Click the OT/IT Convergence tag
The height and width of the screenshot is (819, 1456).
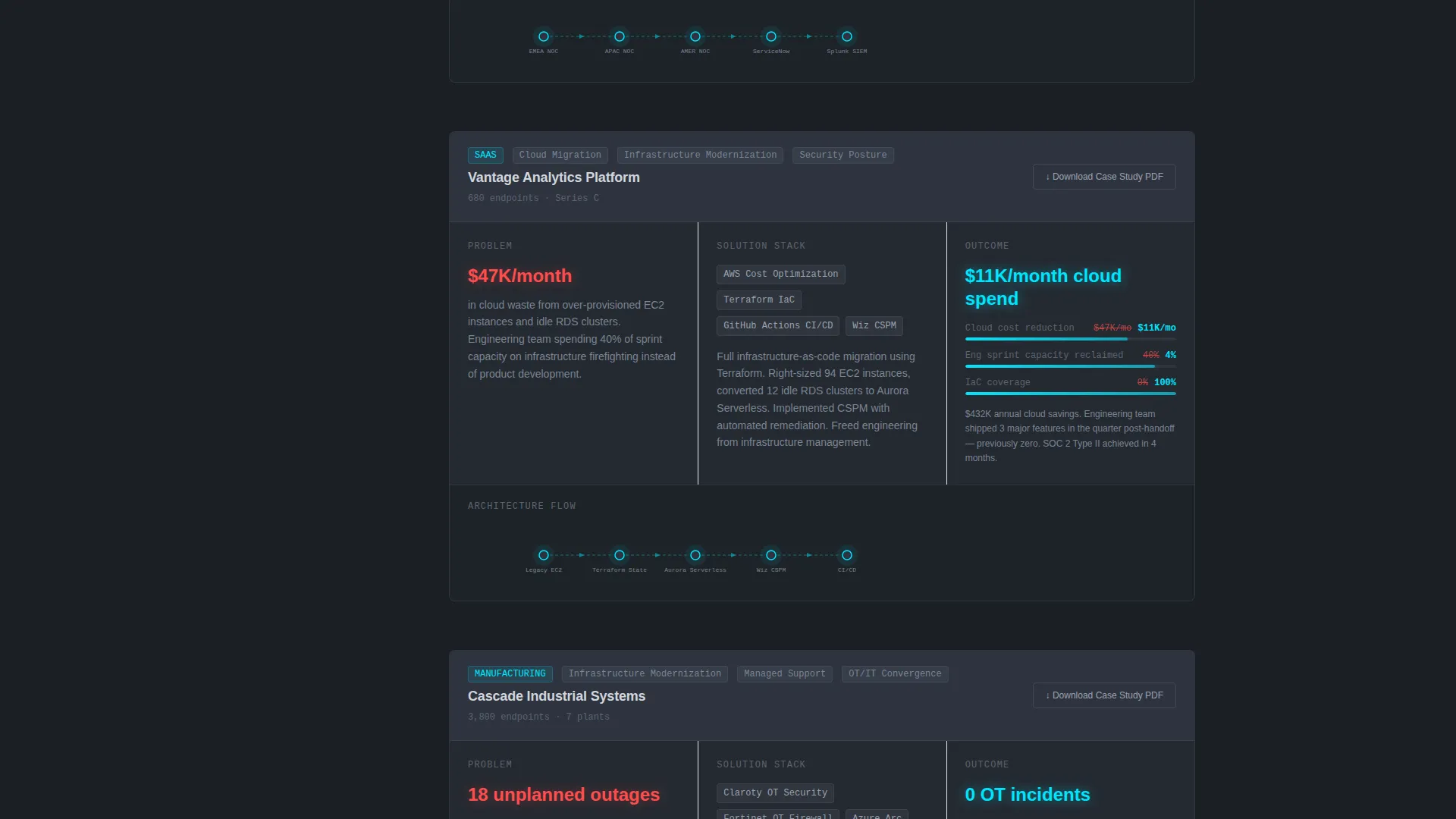coord(895,673)
